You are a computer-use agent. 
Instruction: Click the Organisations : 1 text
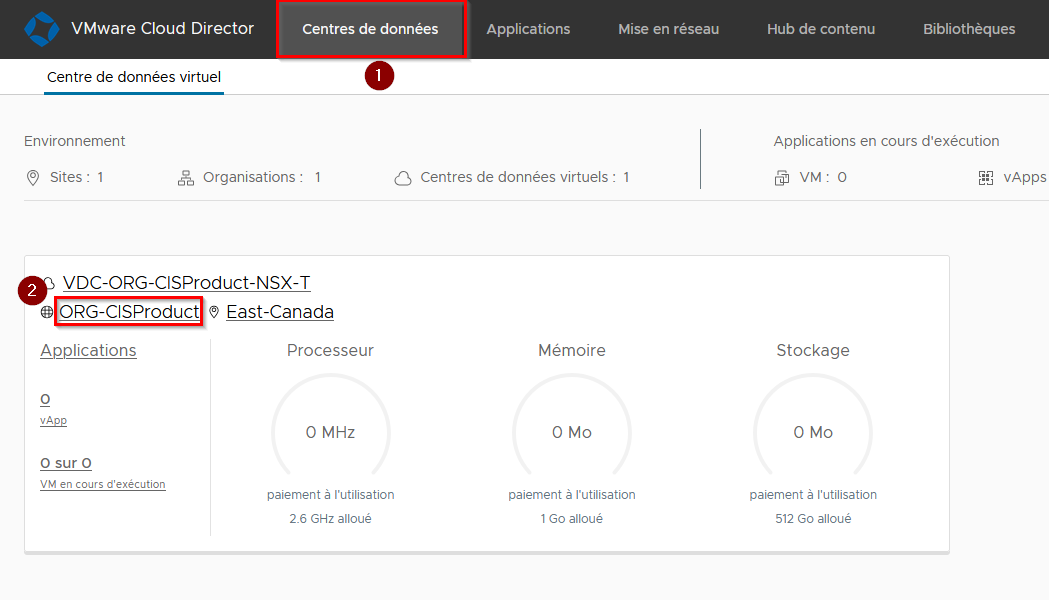262,177
